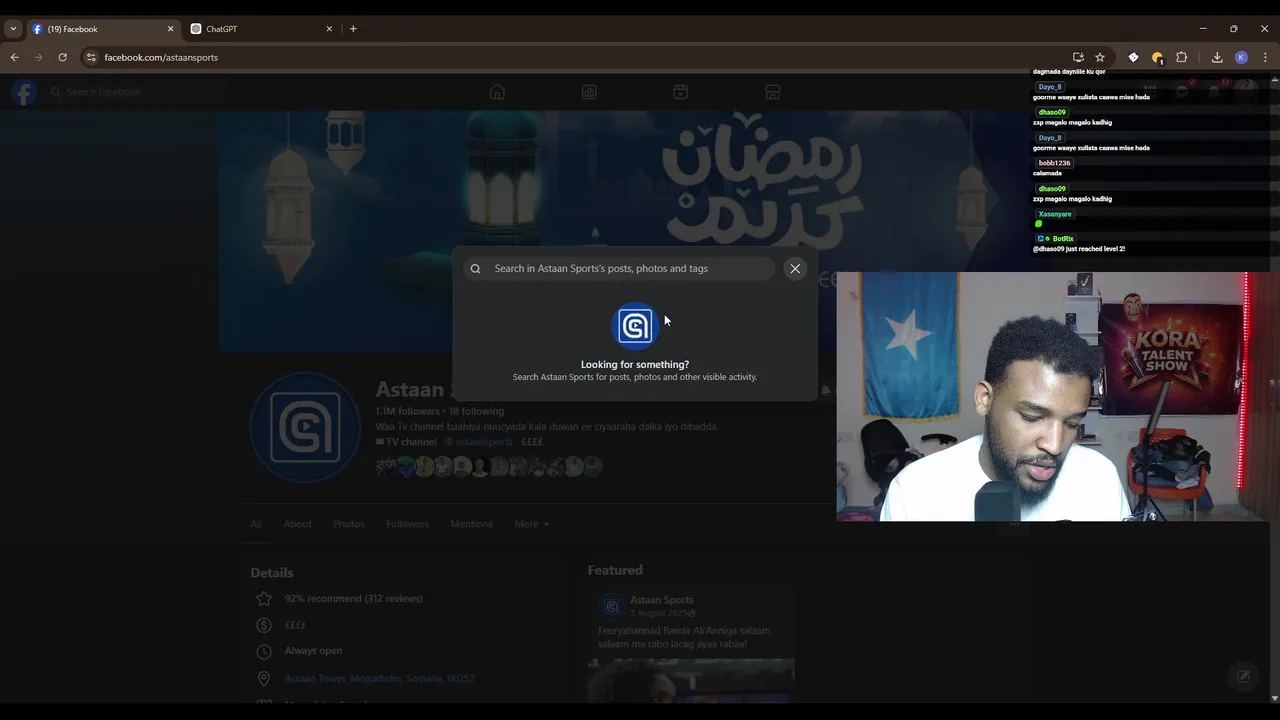Click the follower avatars row under TV channel
The width and height of the screenshot is (1280, 720).
tap(489, 466)
